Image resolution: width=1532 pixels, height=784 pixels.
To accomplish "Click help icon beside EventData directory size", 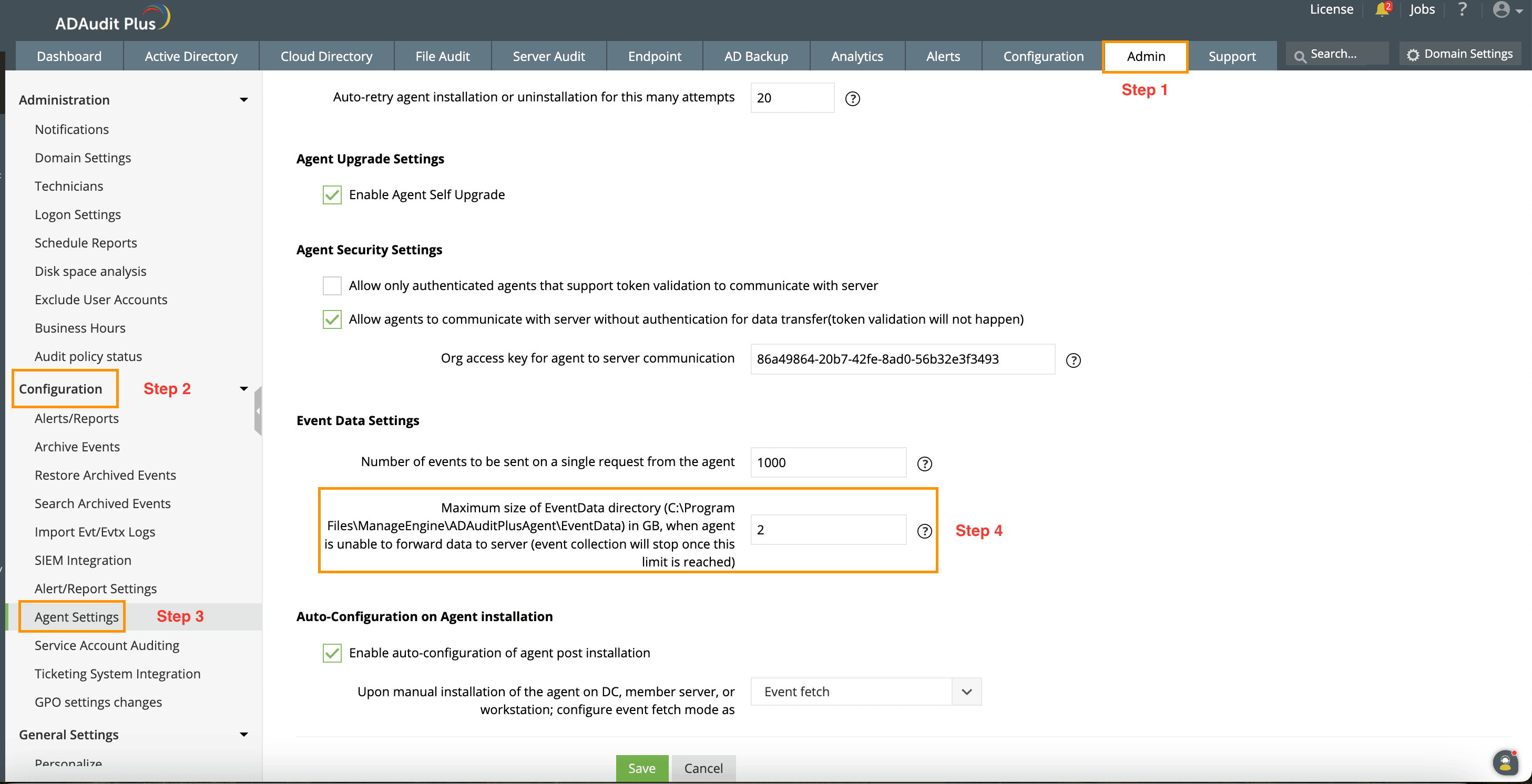I will tap(924, 531).
